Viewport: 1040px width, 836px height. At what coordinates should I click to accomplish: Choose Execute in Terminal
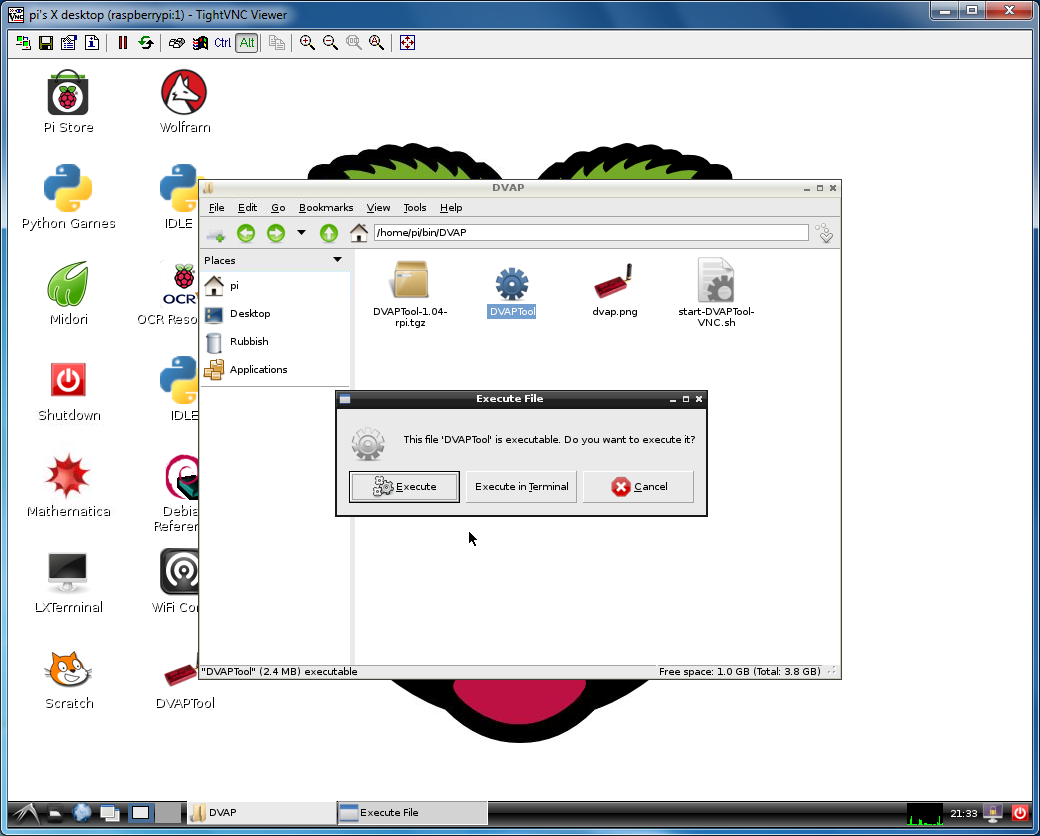pos(521,487)
